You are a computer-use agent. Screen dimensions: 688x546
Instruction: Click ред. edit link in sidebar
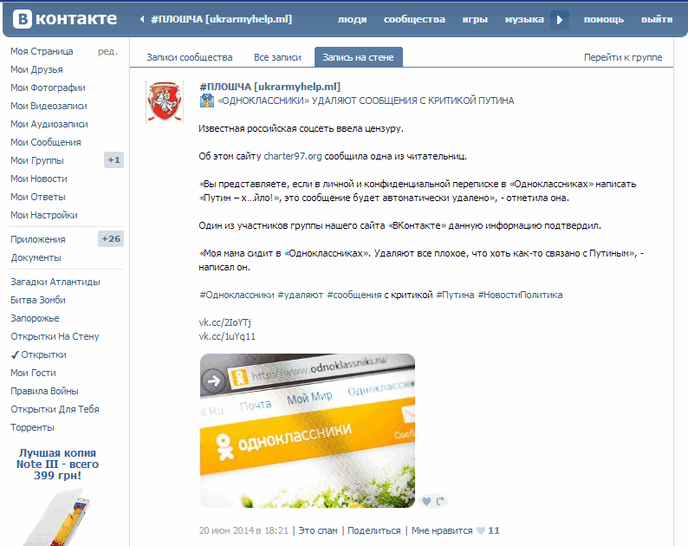tap(108, 51)
